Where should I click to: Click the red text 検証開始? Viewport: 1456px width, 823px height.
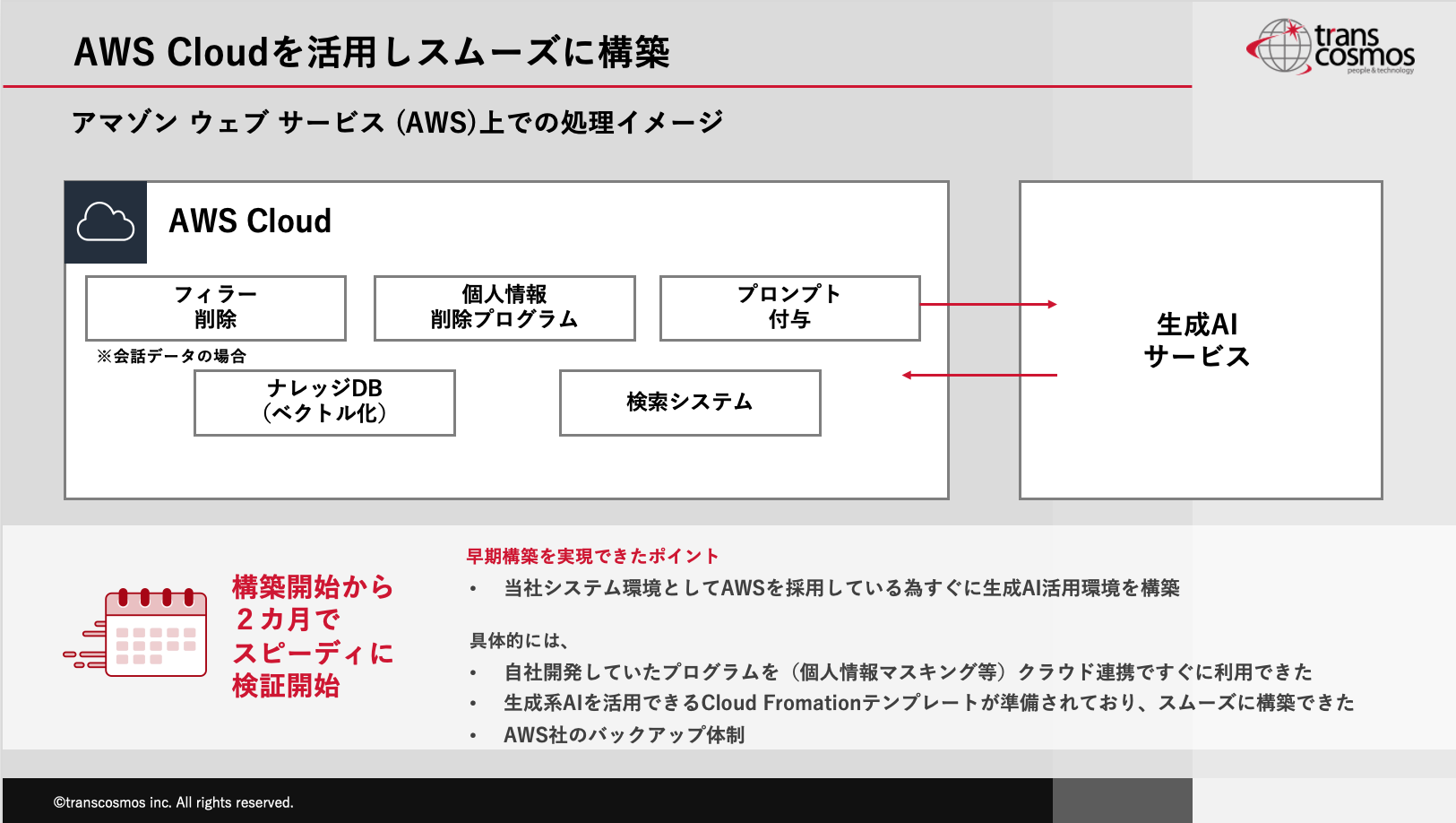[x=286, y=686]
